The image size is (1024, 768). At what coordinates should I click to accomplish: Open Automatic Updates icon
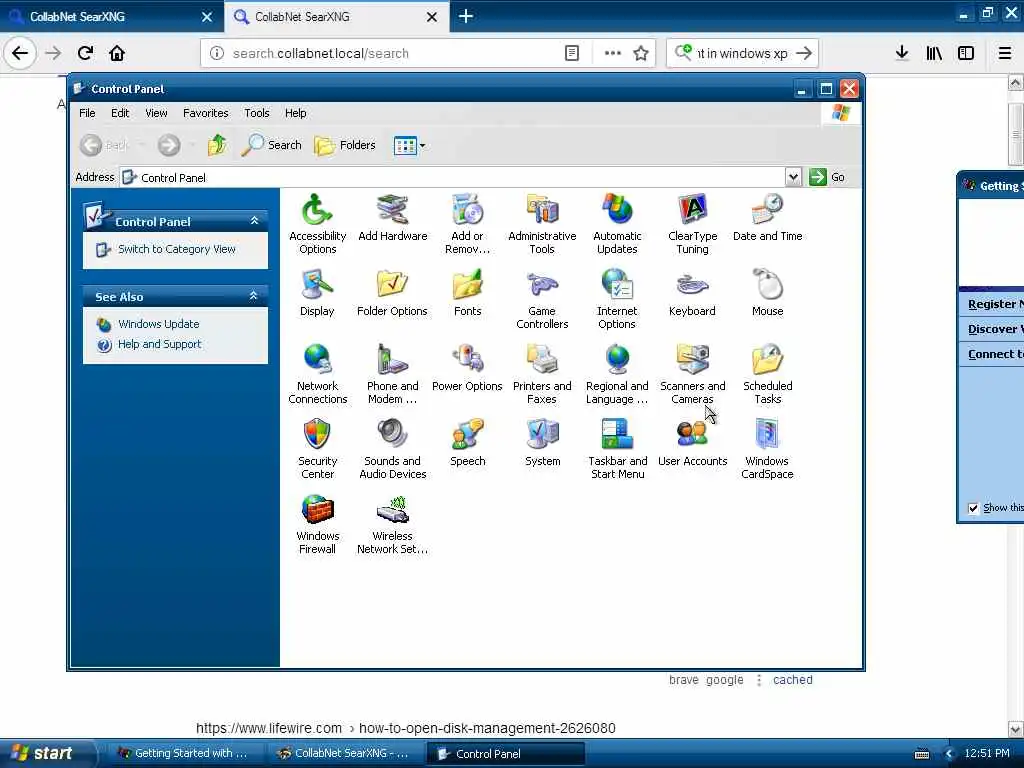click(x=617, y=224)
